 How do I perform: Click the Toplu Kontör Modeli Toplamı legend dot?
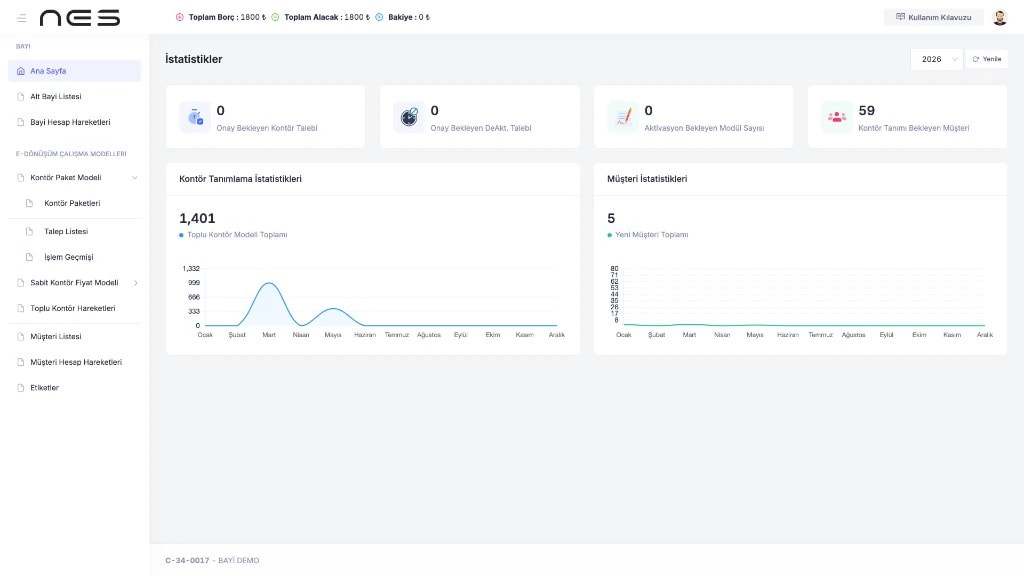tap(181, 235)
